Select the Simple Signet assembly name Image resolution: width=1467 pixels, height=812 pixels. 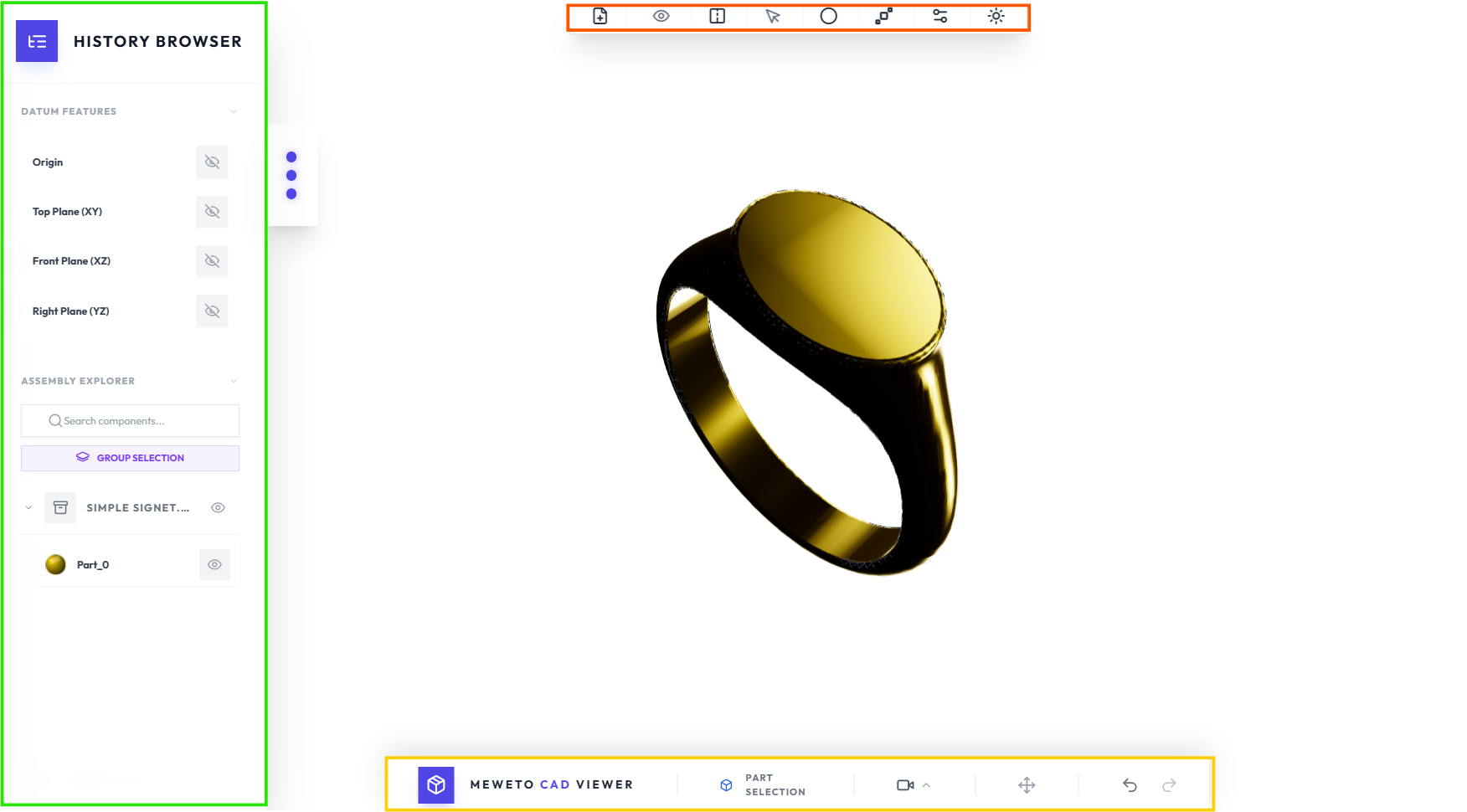point(138,508)
